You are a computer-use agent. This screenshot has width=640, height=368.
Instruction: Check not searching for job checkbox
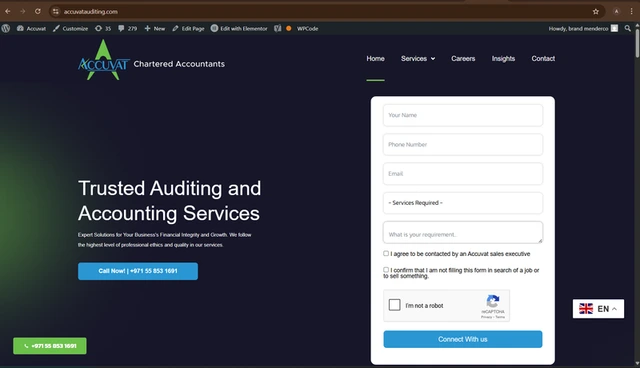386,270
